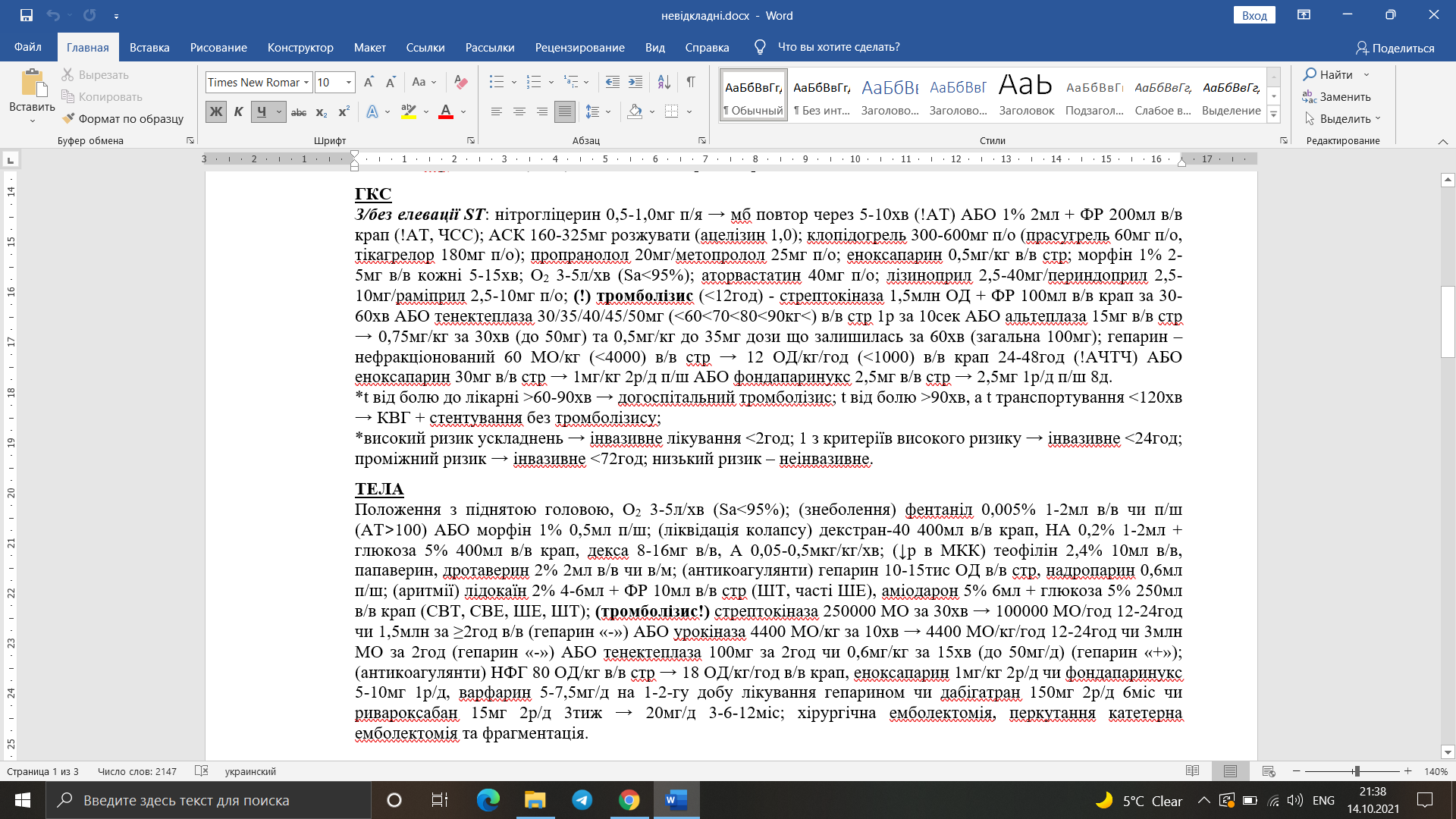This screenshot has height=819, width=1456.
Task: Expand the text highlight color options
Action: 426,112
